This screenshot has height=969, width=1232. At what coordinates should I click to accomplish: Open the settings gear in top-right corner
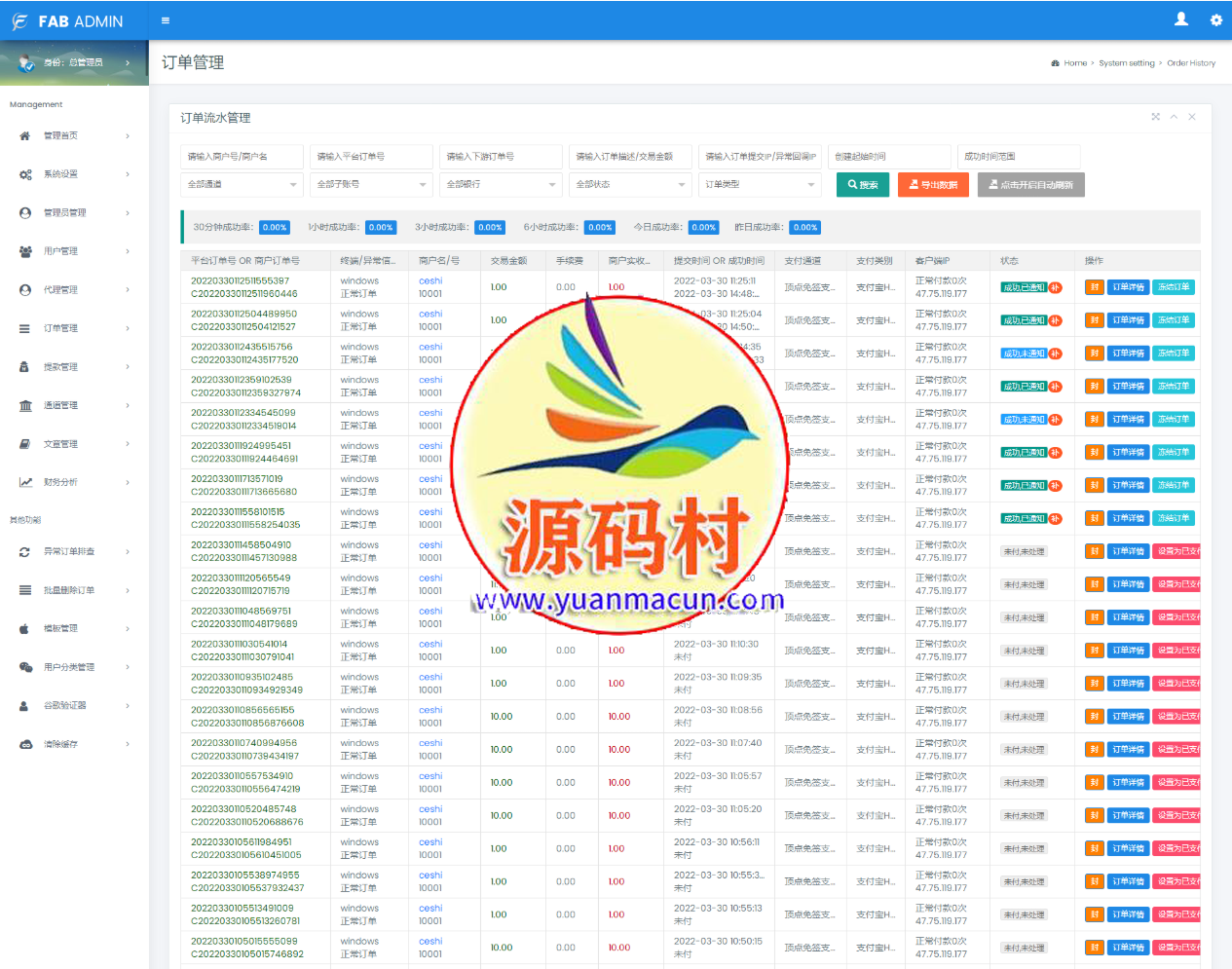(x=1215, y=20)
